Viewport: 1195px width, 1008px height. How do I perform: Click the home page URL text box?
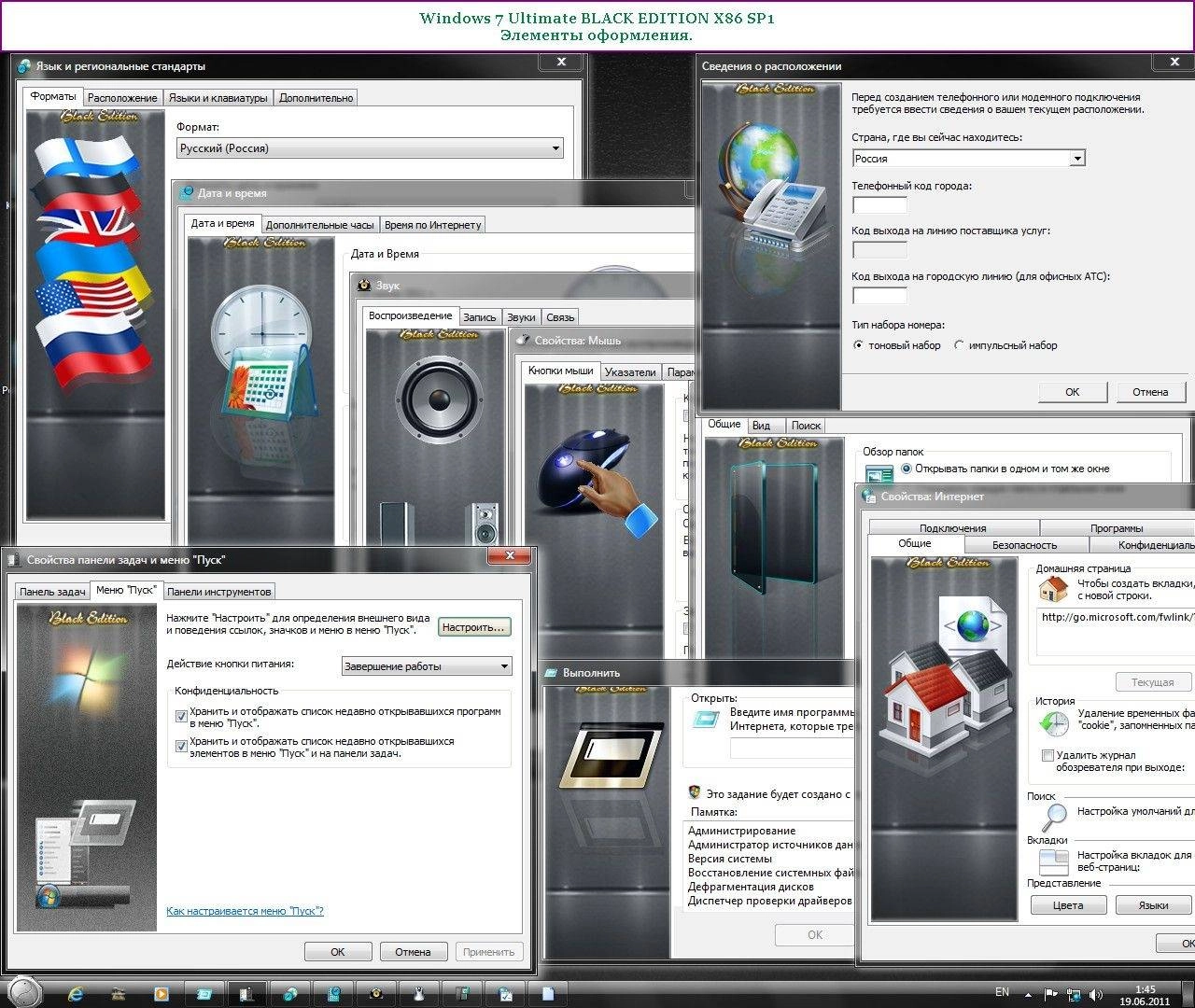pos(1116,632)
